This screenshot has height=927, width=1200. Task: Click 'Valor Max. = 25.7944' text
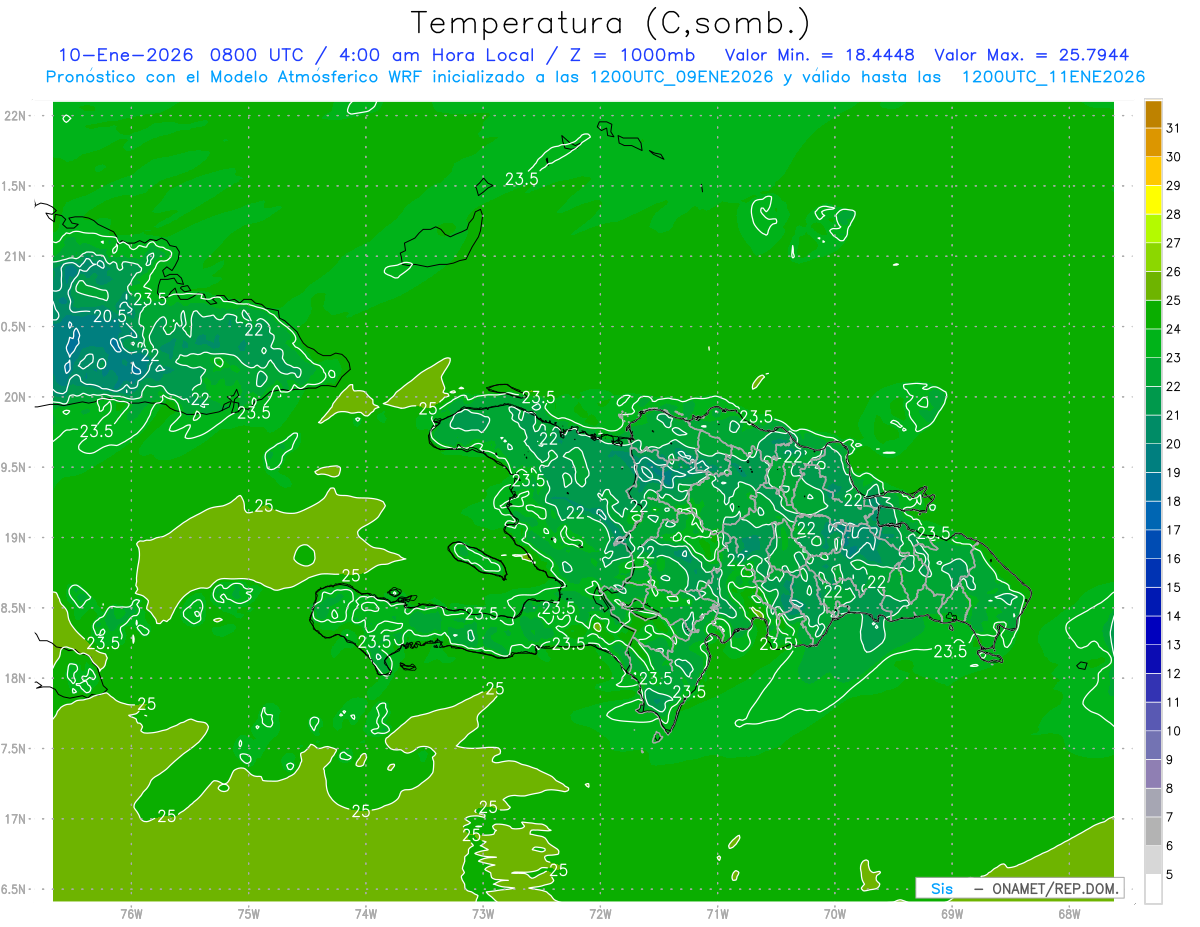tap(1032, 55)
